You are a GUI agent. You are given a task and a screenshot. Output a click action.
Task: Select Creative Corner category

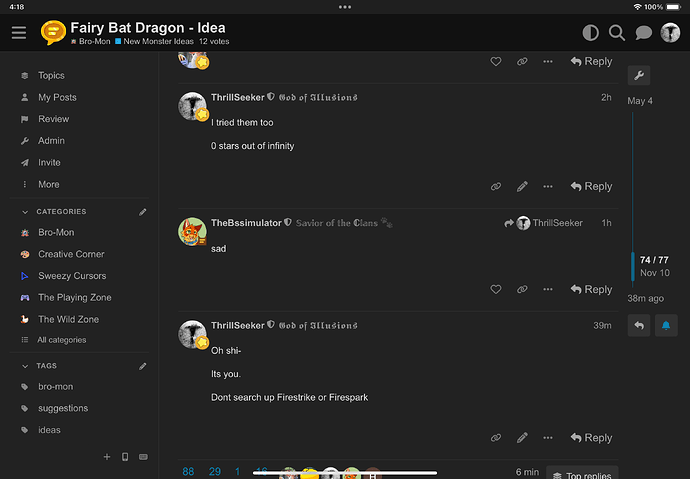tap(71, 254)
